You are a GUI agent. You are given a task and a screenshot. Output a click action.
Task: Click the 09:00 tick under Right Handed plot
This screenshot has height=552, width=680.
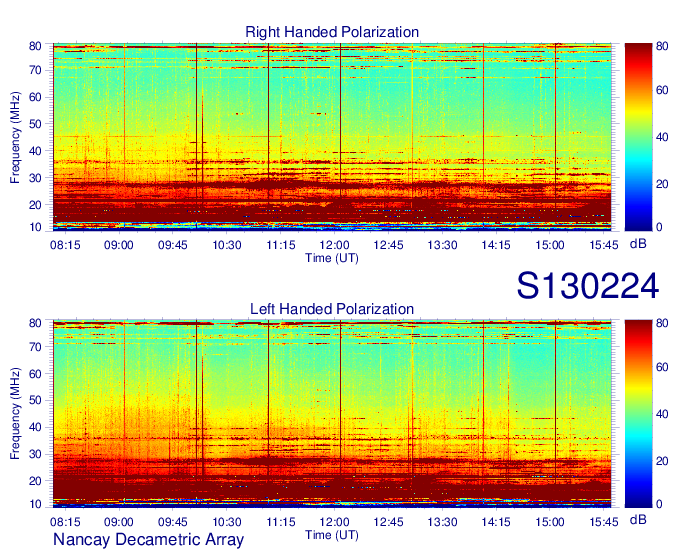coord(119,245)
